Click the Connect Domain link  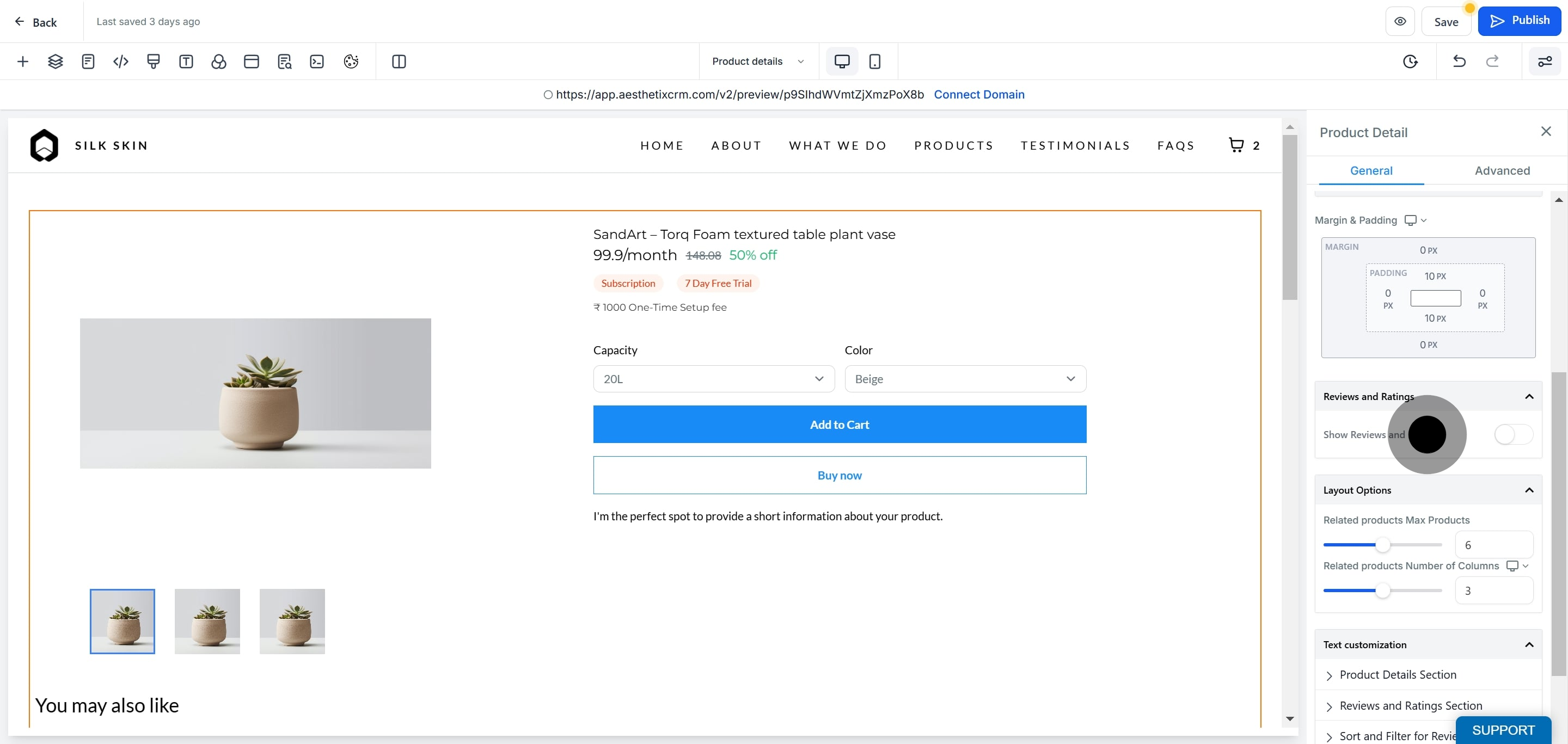coord(979,94)
